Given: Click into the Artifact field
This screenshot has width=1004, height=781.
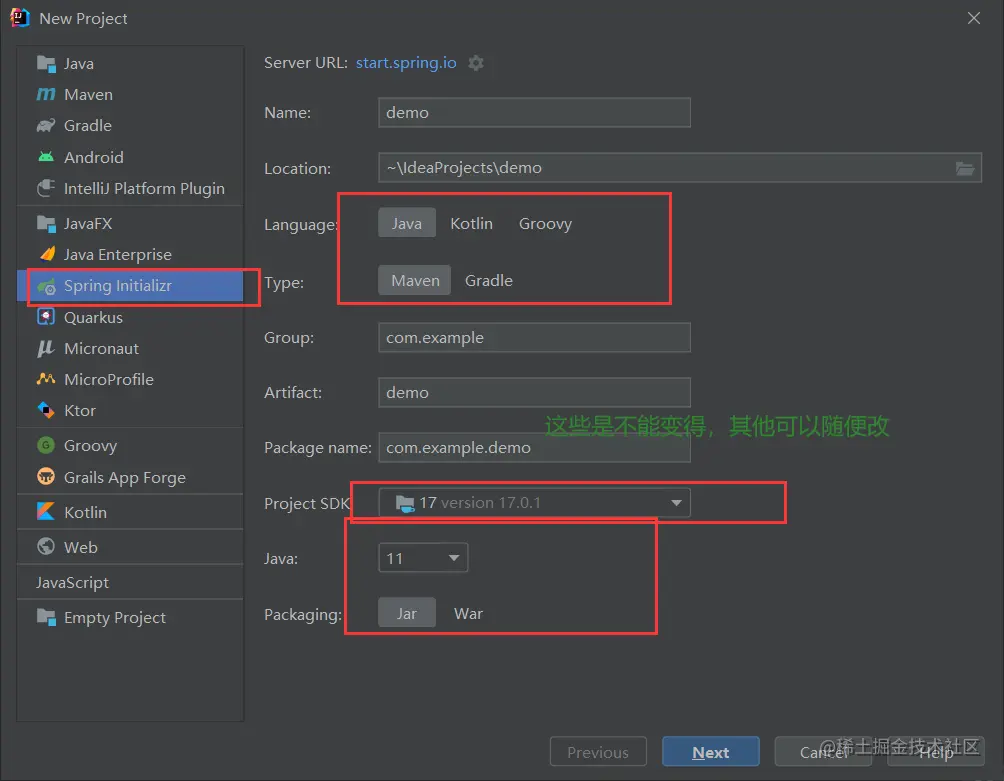Looking at the screenshot, I should (x=535, y=392).
